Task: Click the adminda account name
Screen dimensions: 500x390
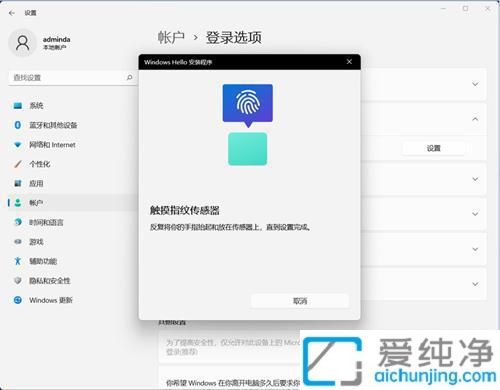Action: 57,39
